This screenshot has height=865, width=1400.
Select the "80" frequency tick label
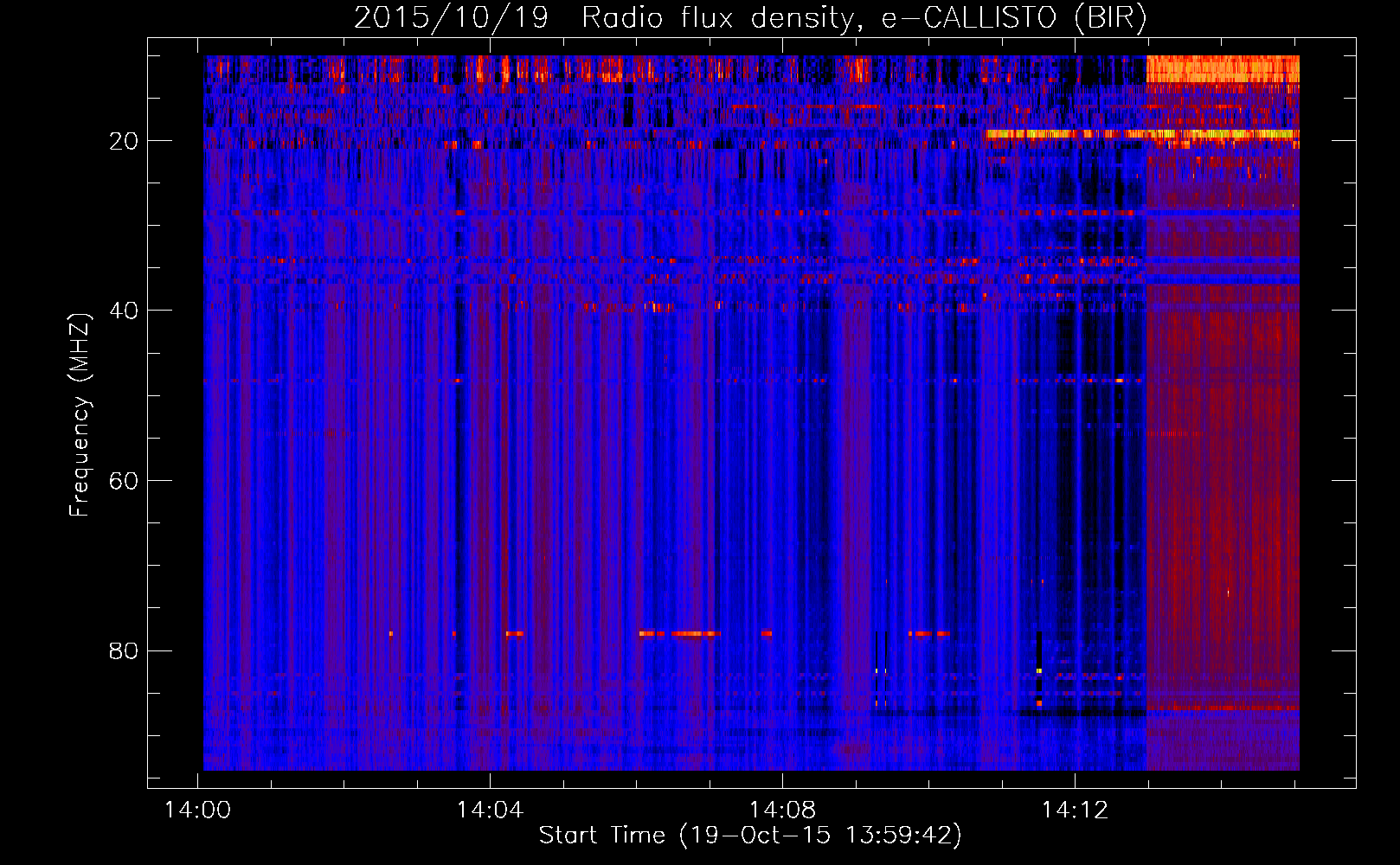pyautogui.click(x=125, y=650)
